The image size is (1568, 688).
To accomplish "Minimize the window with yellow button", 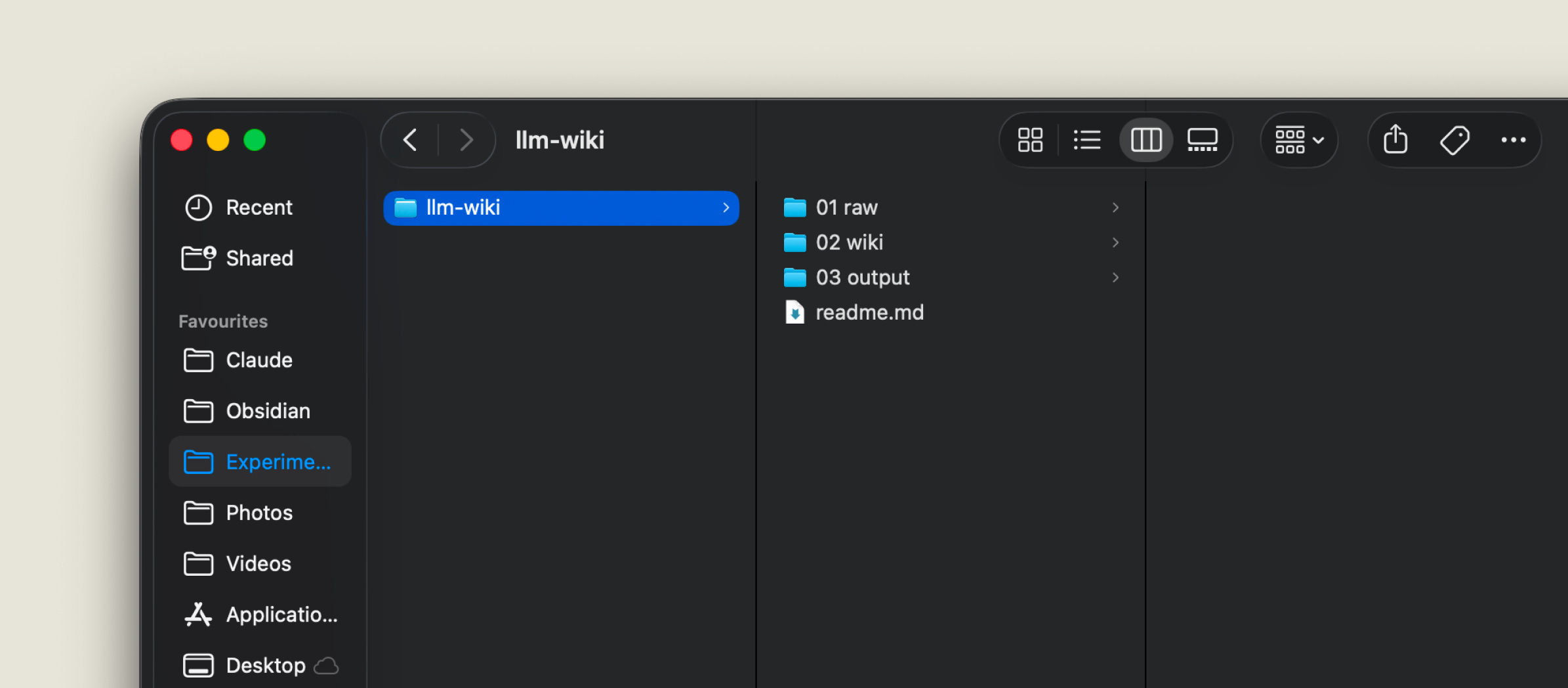I will coord(218,140).
